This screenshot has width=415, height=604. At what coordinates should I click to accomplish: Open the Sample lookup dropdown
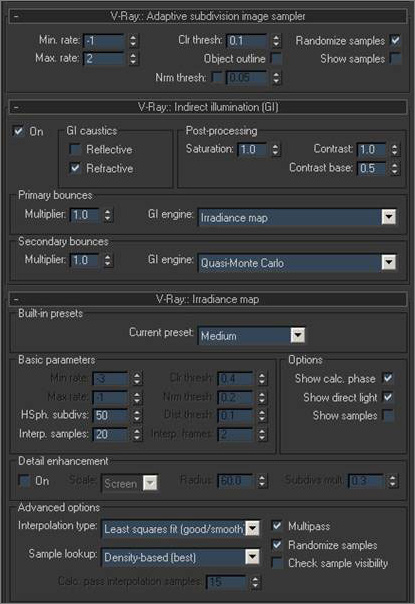(252, 557)
